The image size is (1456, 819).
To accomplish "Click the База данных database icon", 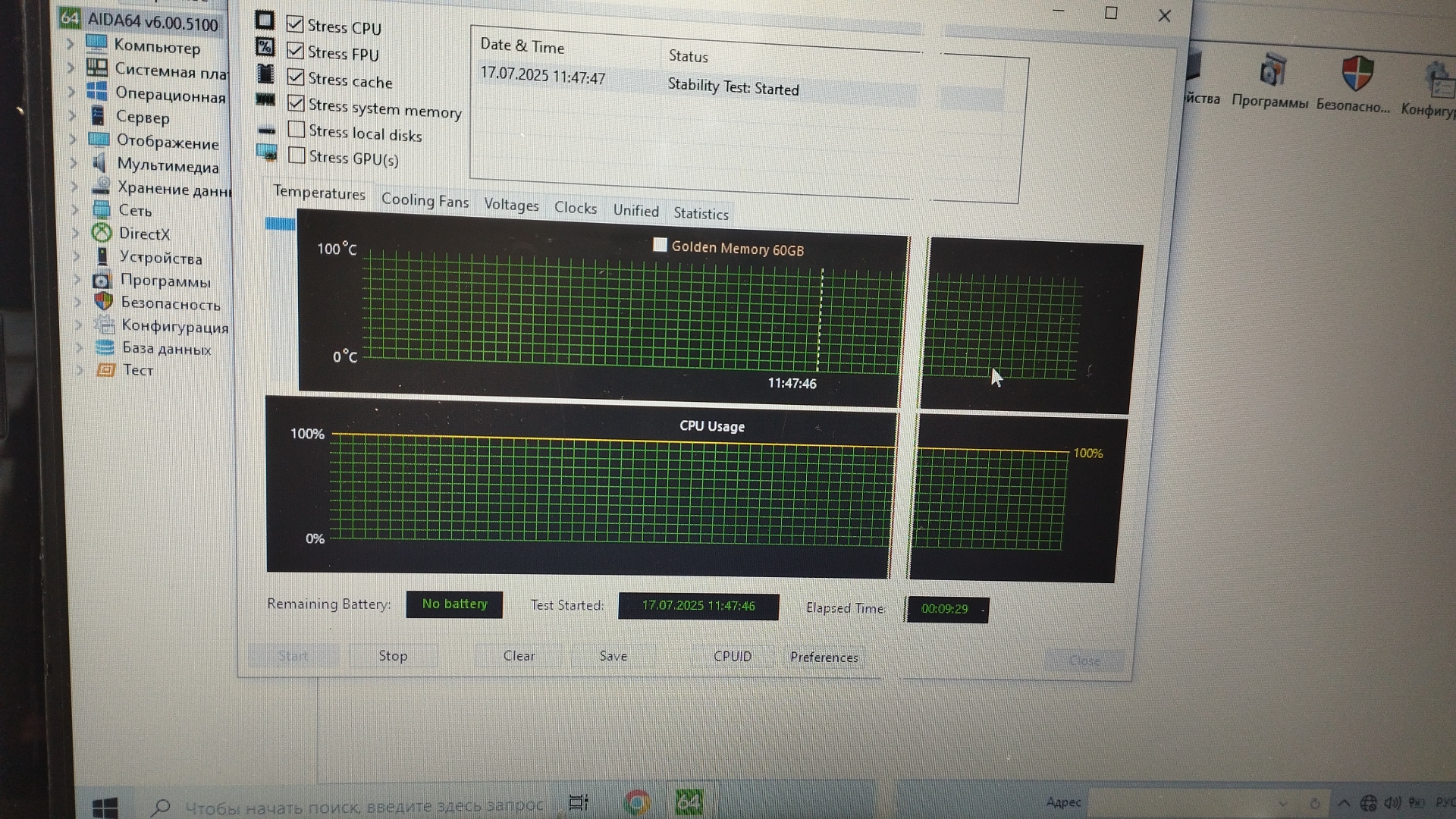I will pyautogui.click(x=105, y=347).
